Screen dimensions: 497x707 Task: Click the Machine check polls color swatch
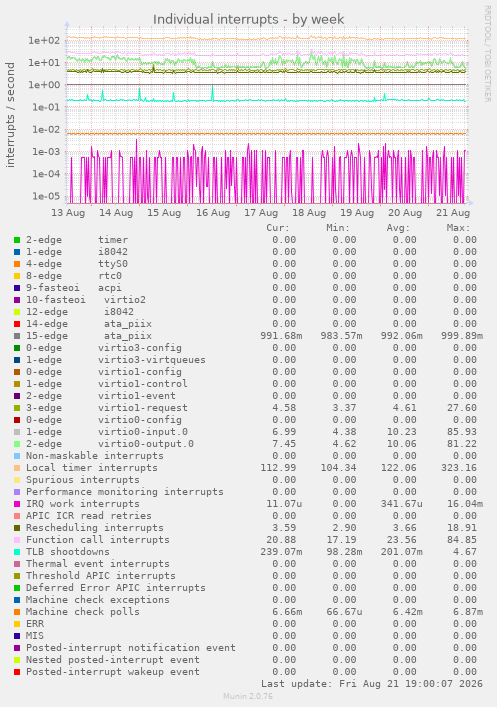point(17,612)
